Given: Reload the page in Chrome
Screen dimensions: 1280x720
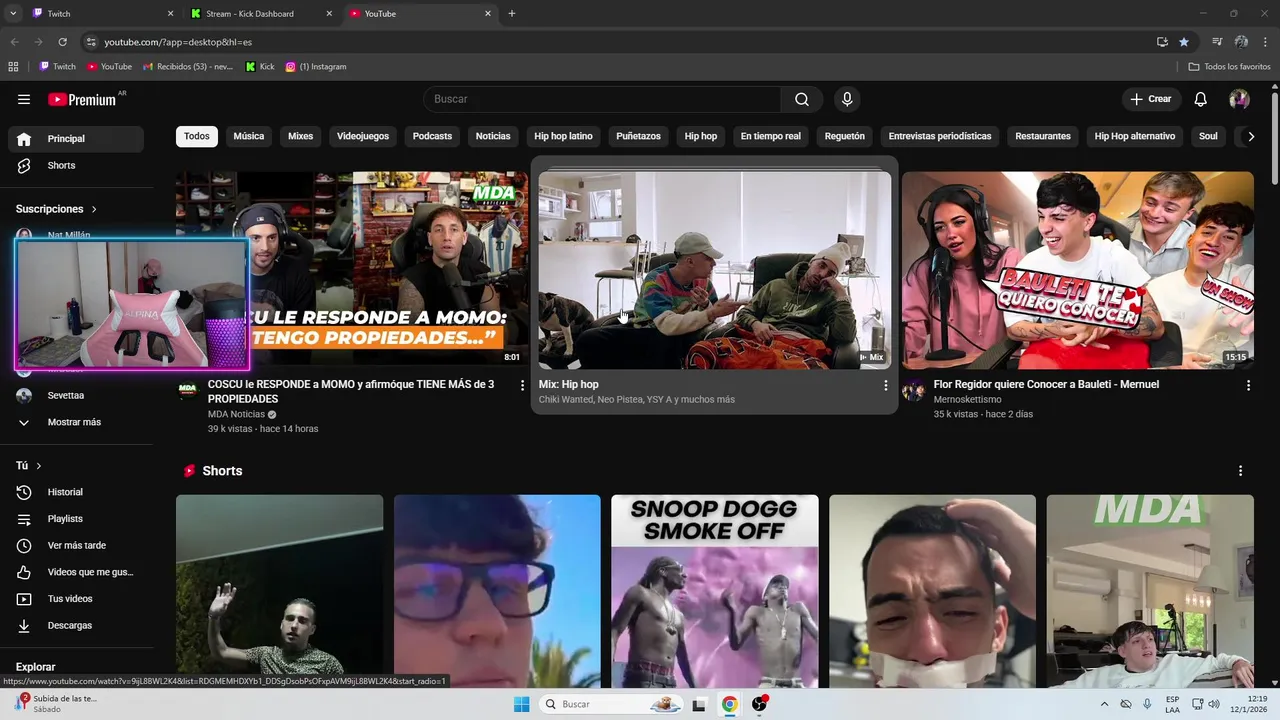Looking at the screenshot, I should (62, 42).
